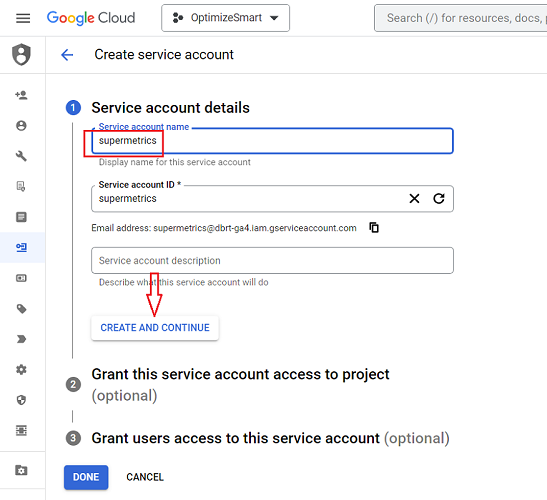
Task: Open the Settings gear sidebar icon
Action: 21,370
